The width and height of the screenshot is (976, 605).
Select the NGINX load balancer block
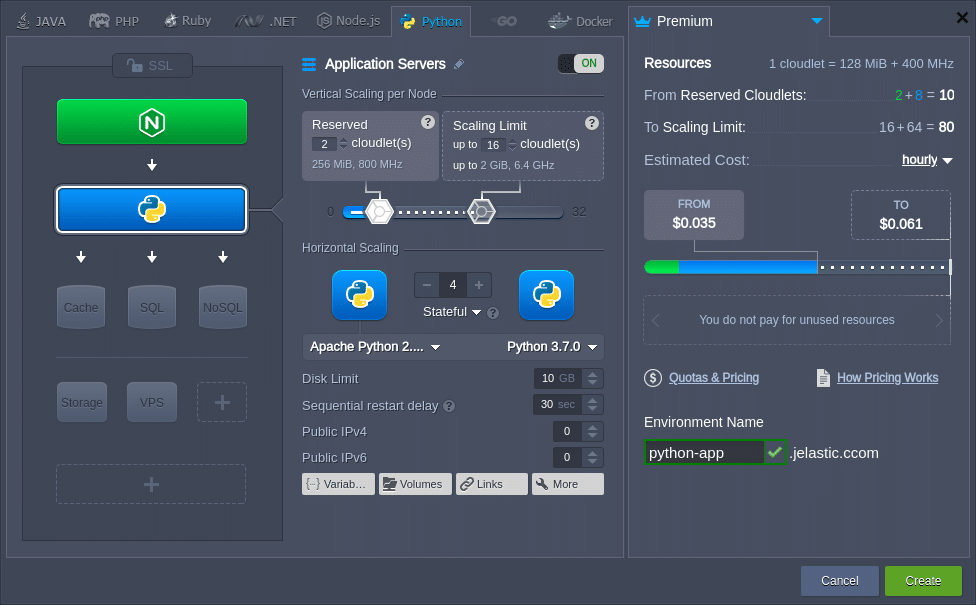pyautogui.click(x=152, y=122)
